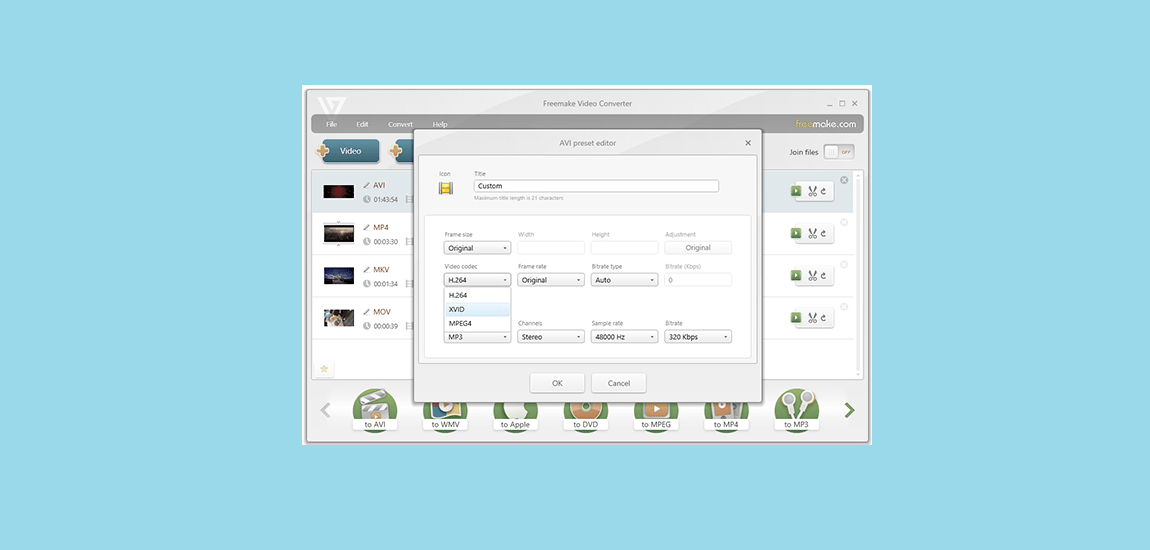
Task: Select H.264 from the codec list
Action: 477,295
